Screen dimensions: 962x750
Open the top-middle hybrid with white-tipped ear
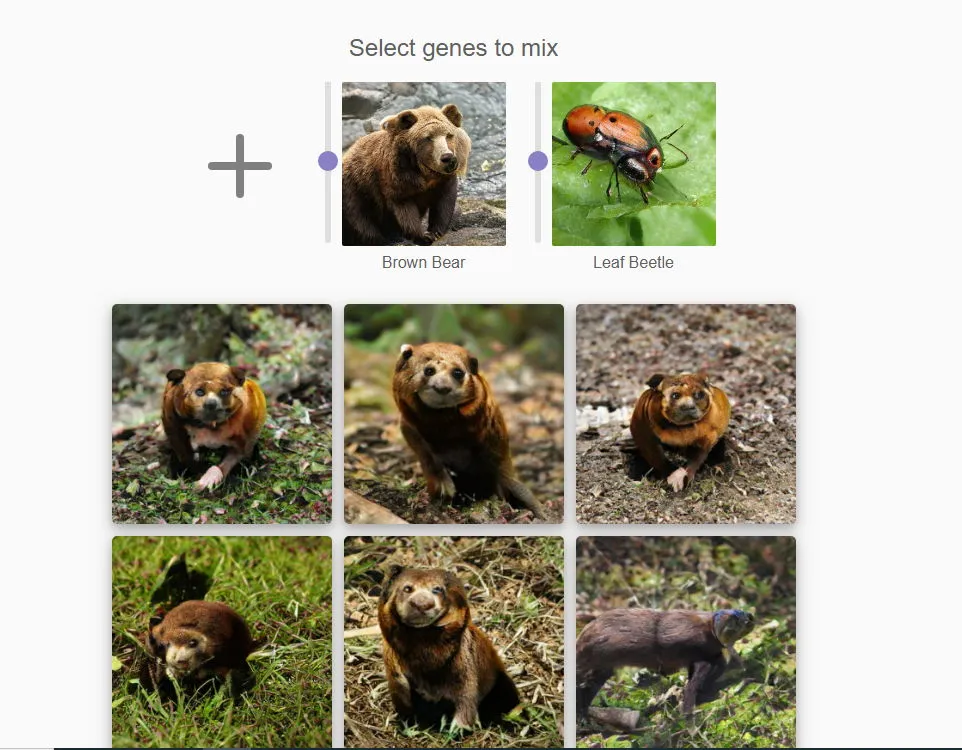tap(454, 414)
